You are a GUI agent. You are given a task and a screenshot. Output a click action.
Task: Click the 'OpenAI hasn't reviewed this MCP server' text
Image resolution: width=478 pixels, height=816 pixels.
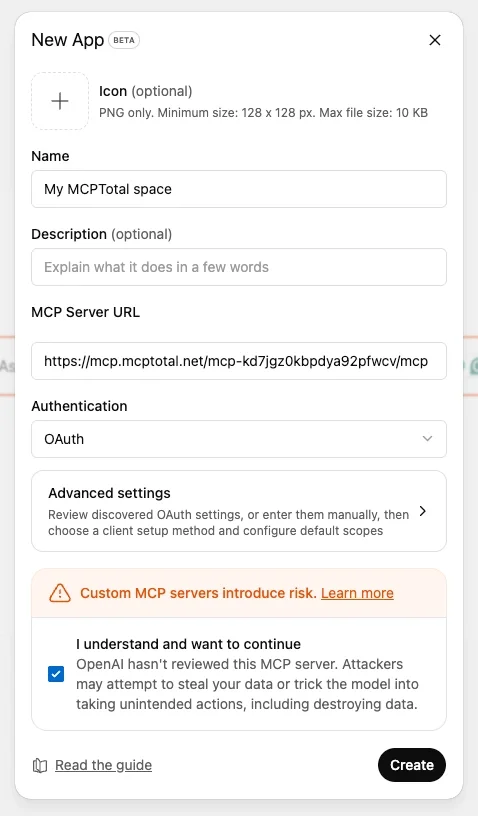point(247,684)
